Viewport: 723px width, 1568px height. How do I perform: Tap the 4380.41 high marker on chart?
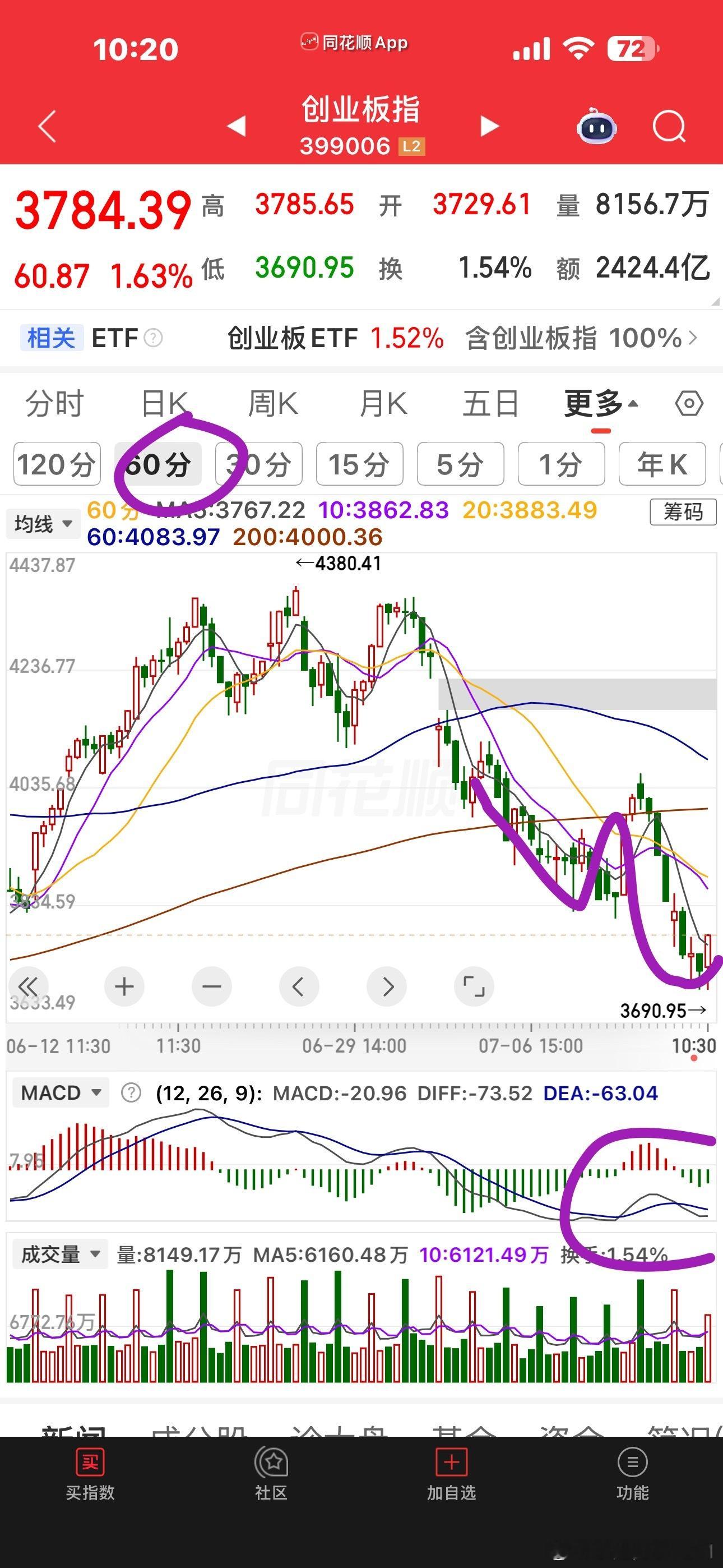(x=339, y=564)
